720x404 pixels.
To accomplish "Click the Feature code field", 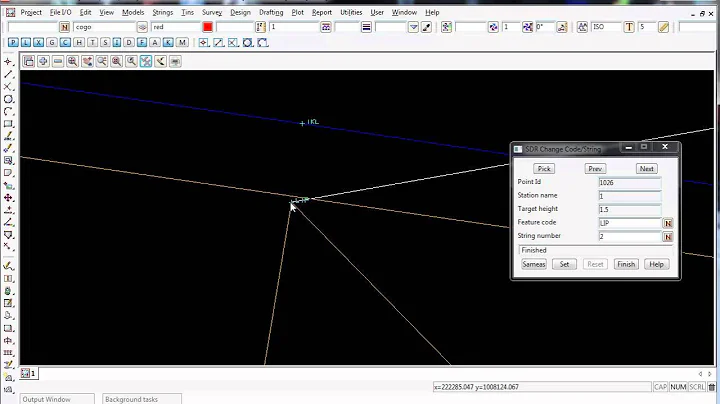I will coord(630,223).
